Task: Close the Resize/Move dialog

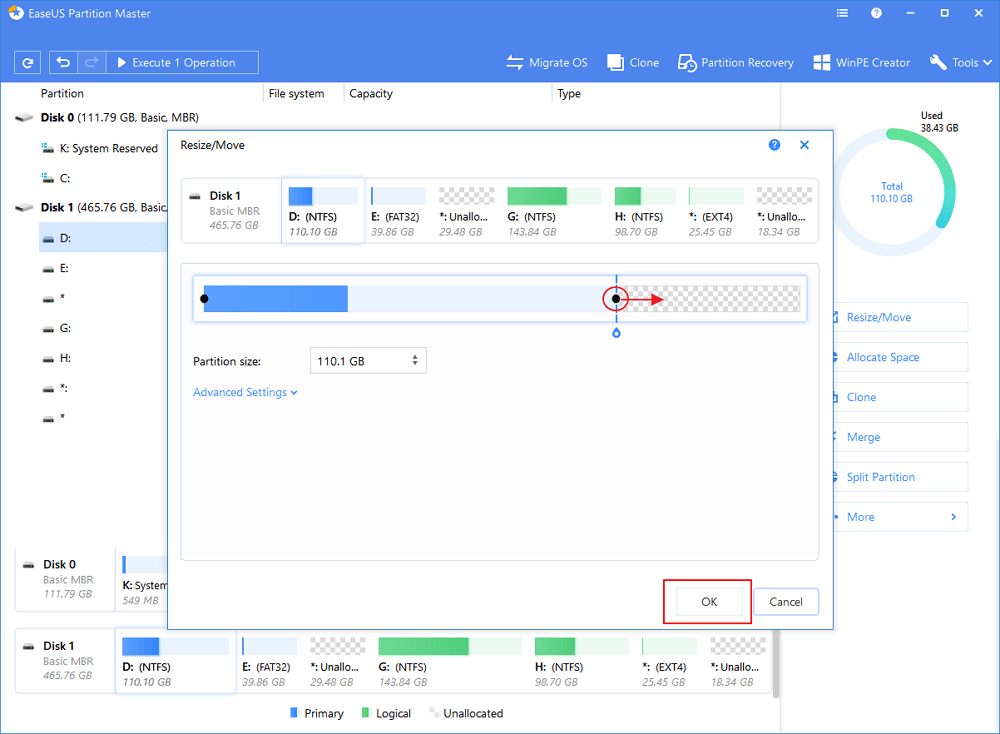Action: [804, 145]
